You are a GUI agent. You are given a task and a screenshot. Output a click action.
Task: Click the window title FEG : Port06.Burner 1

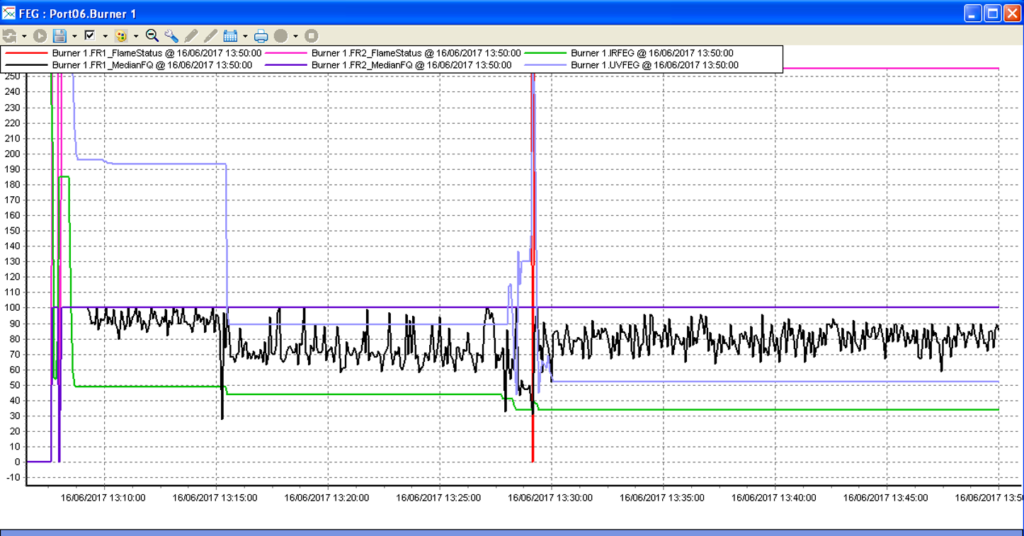point(78,14)
